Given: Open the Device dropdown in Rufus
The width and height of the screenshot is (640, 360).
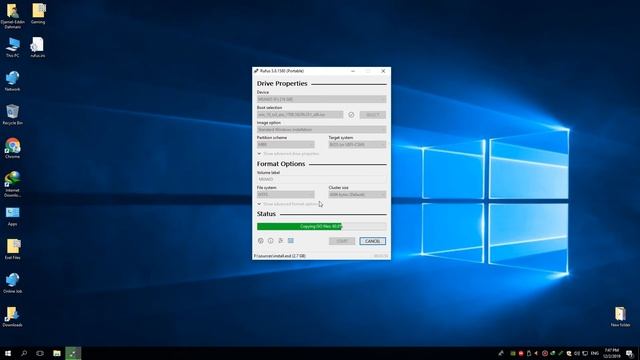Looking at the screenshot, I should [322, 99].
